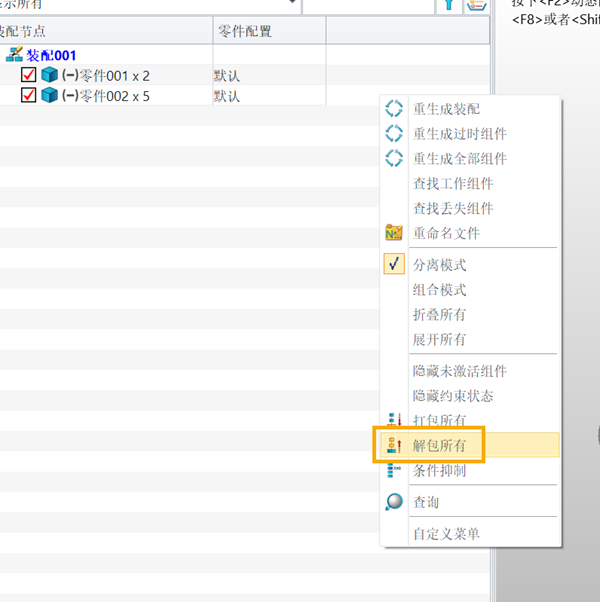Click the search input field beside the filter dropdown

tap(369, 5)
